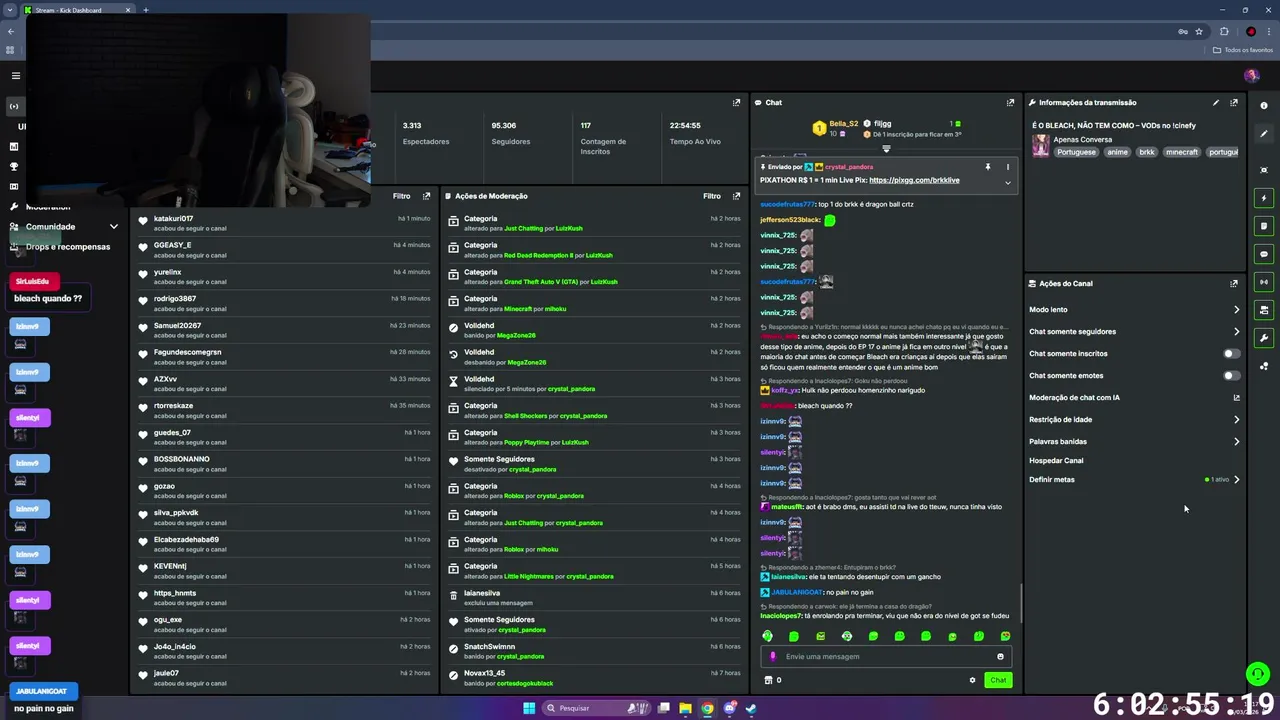Select the Stream - Kick Dashboard browser tab
1280x720 pixels.
pyautogui.click(x=78, y=10)
